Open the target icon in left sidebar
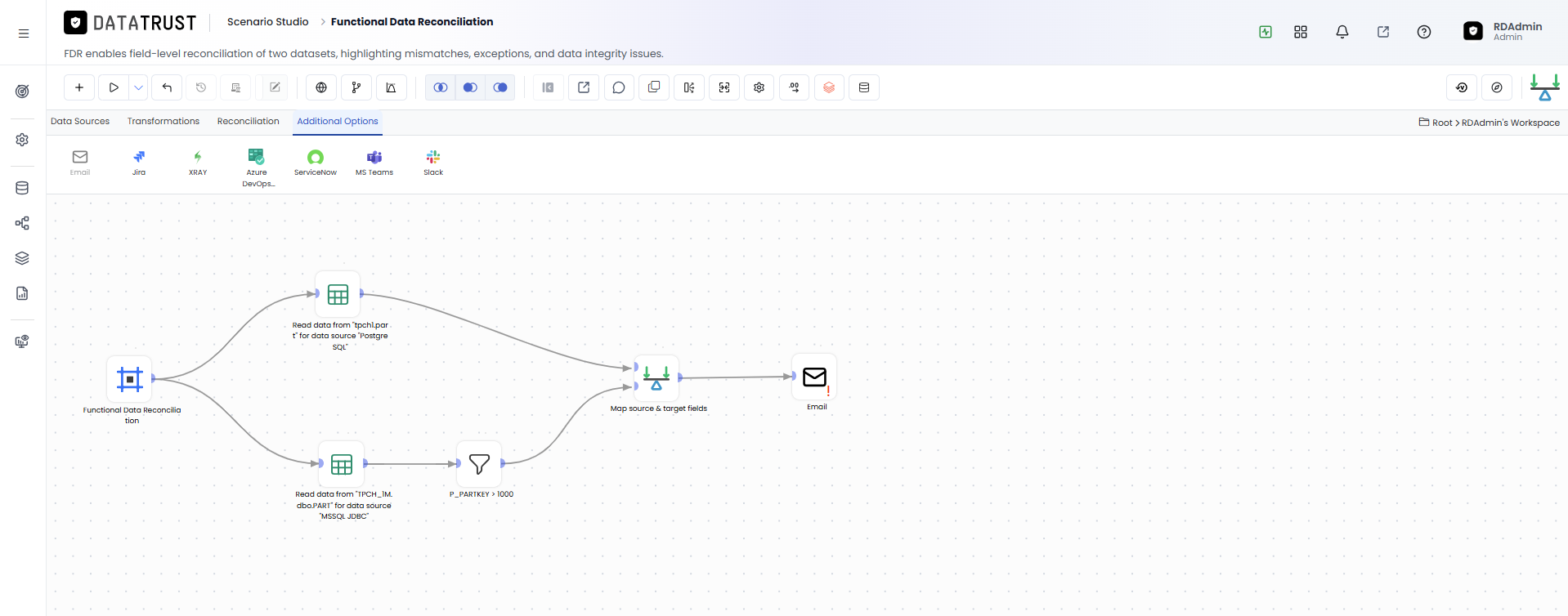The width and height of the screenshot is (1568, 616). click(23, 92)
